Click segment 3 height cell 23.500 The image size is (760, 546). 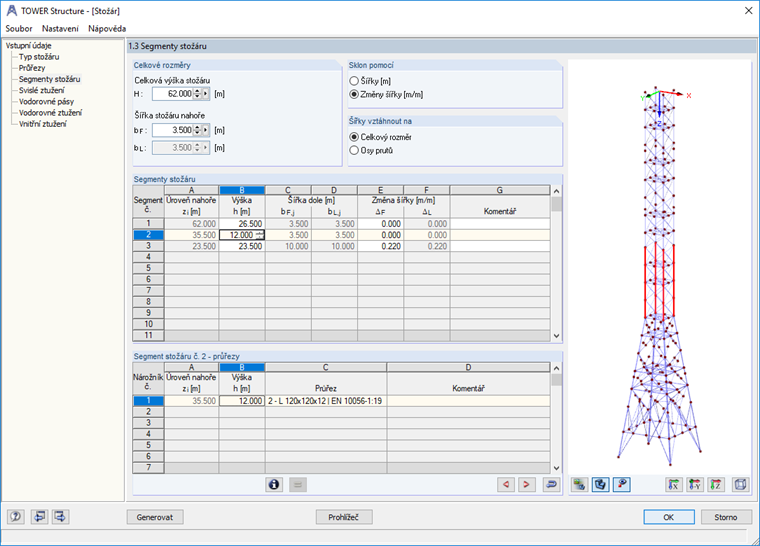coord(242,246)
